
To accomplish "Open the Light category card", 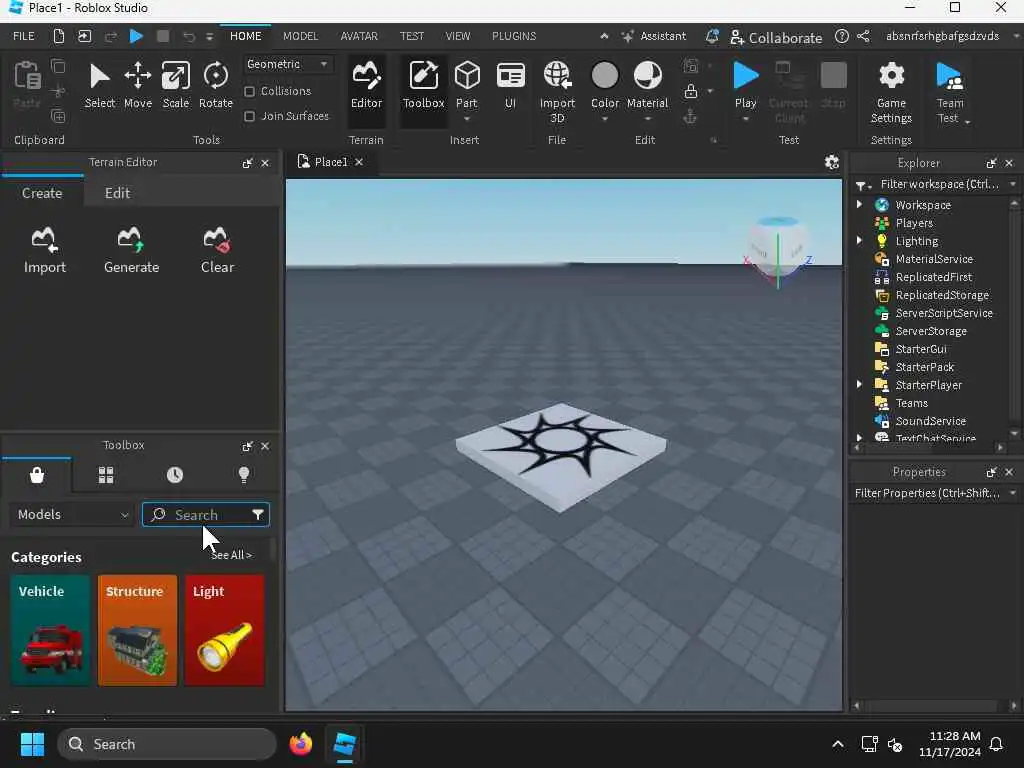I will [224, 630].
